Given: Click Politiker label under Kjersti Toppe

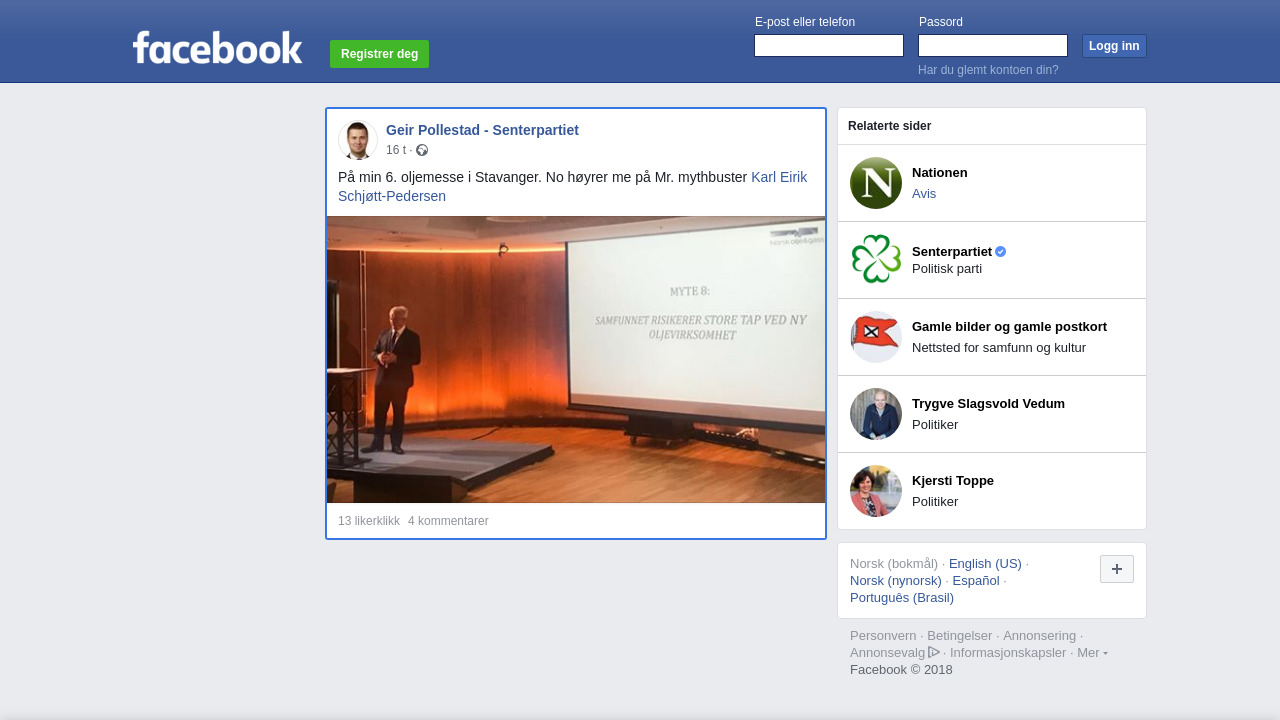Looking at the screenshot, I should click(x=935, y=502).
